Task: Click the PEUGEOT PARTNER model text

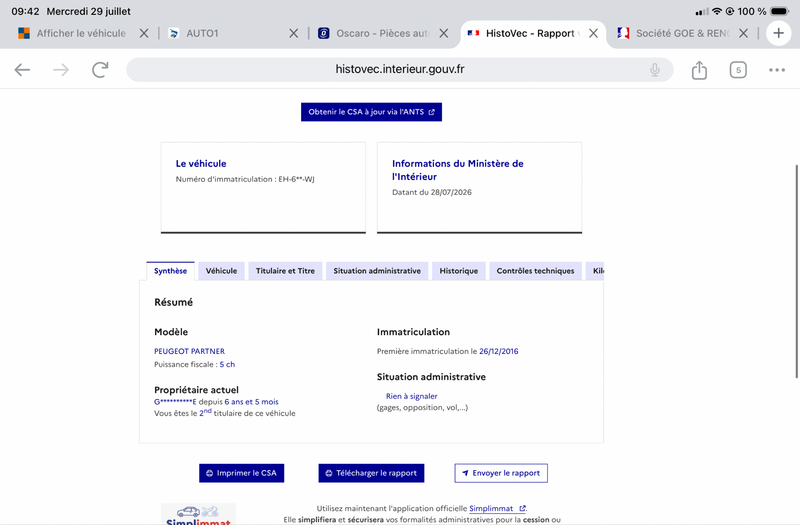Action: [189, 351]
